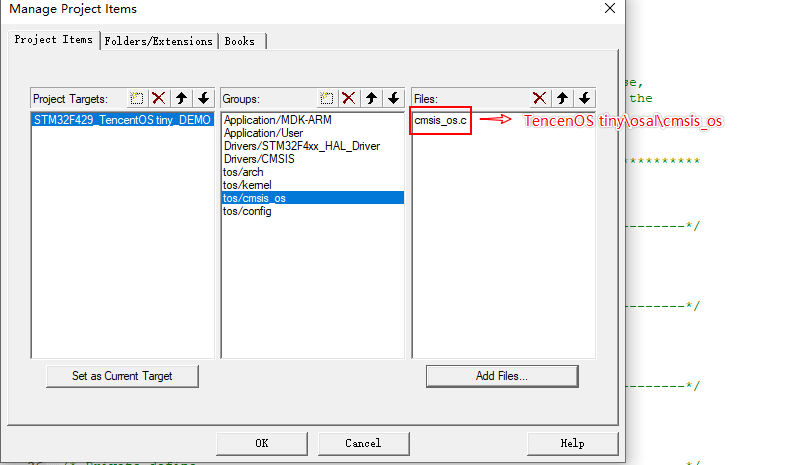Image resolution: width=794 pixels, height=465 pixels.
Task: Delete the selected Group
Action: pyautogui.click(x=349, y=98)
